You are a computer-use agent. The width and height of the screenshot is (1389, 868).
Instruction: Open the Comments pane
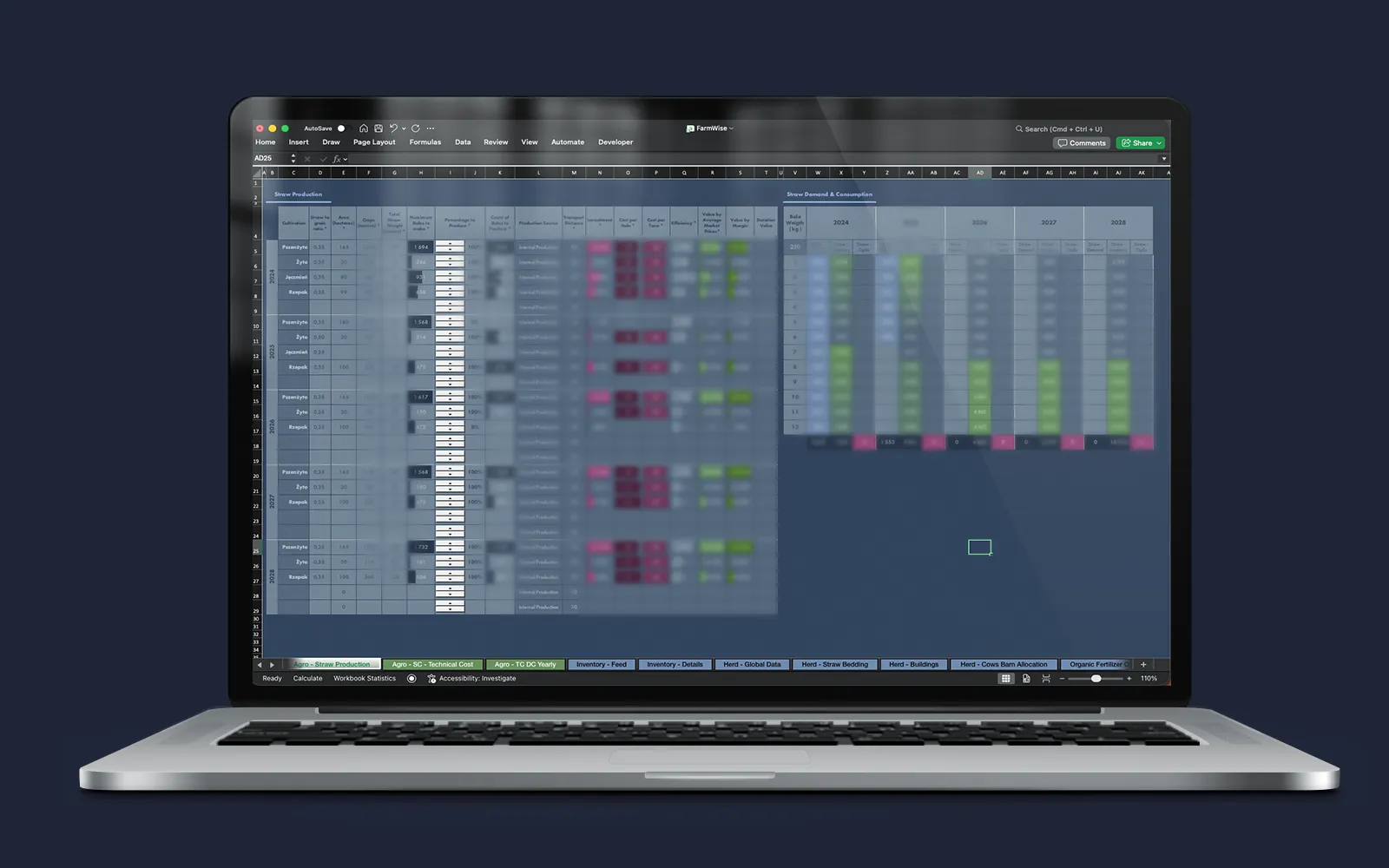[x=1082, y=143]
